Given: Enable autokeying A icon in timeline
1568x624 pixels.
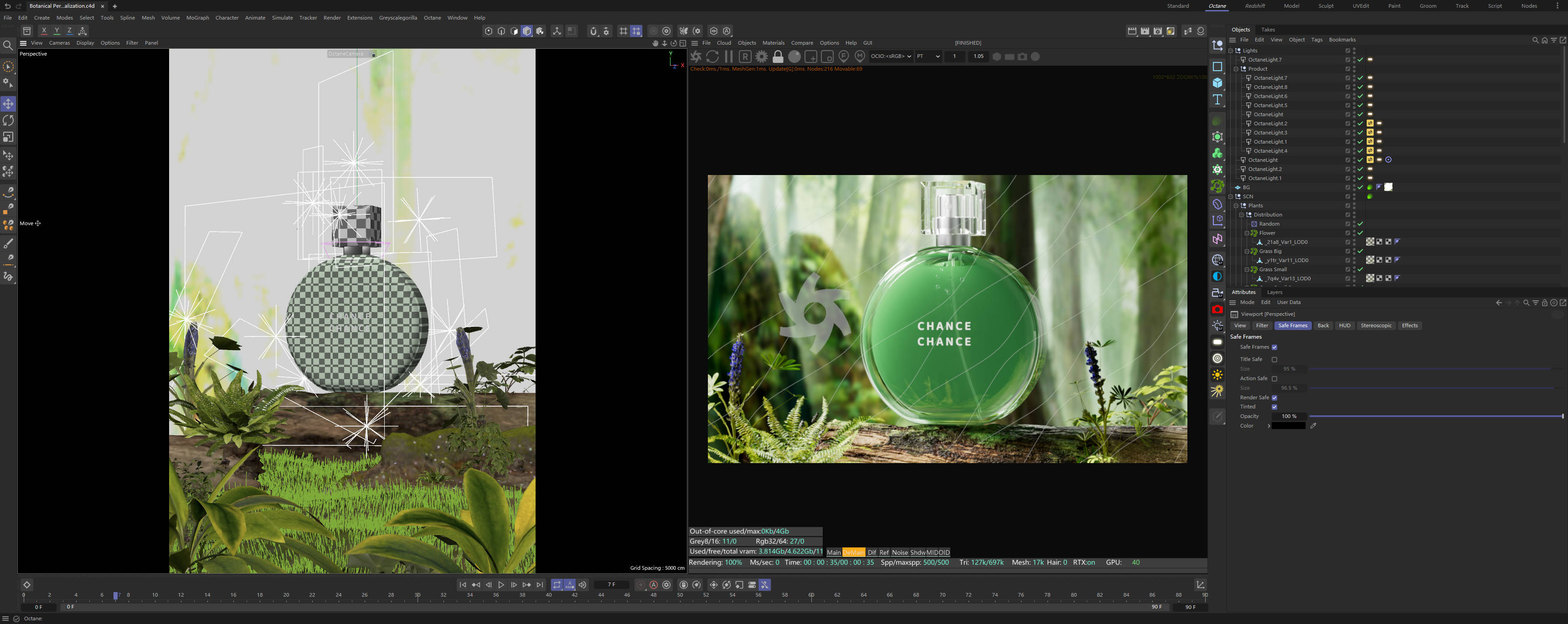Looking at the screenshot, I should (654, 585).
